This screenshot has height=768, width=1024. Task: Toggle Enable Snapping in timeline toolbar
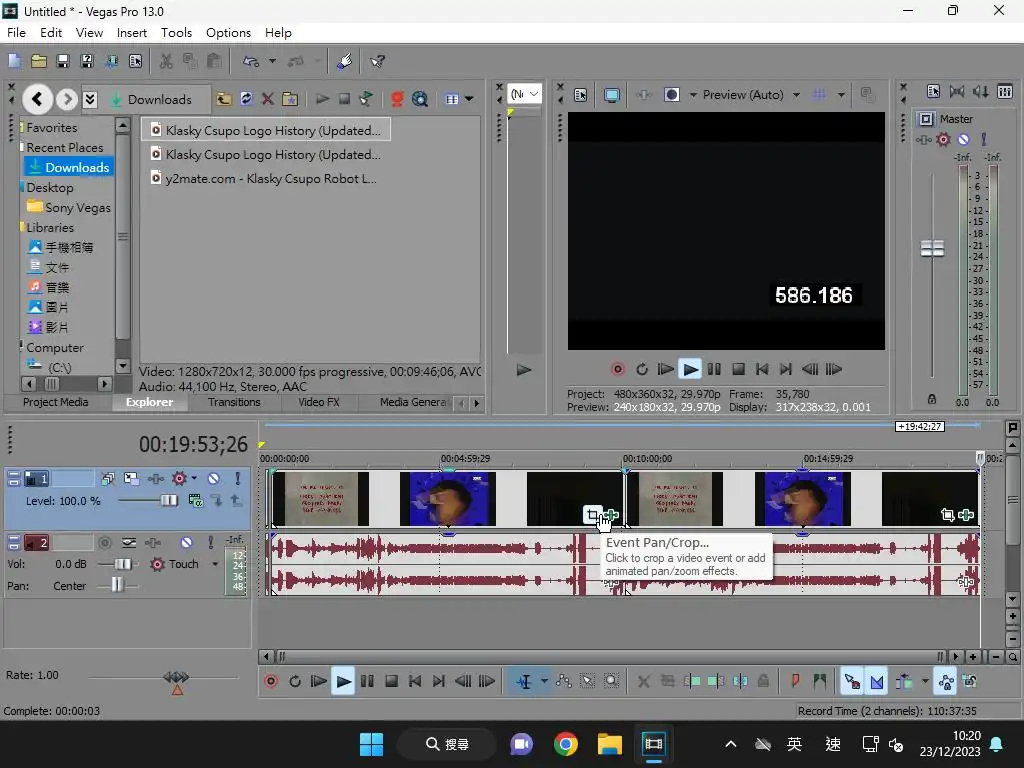pyautogui.click(x=853, y=682)
